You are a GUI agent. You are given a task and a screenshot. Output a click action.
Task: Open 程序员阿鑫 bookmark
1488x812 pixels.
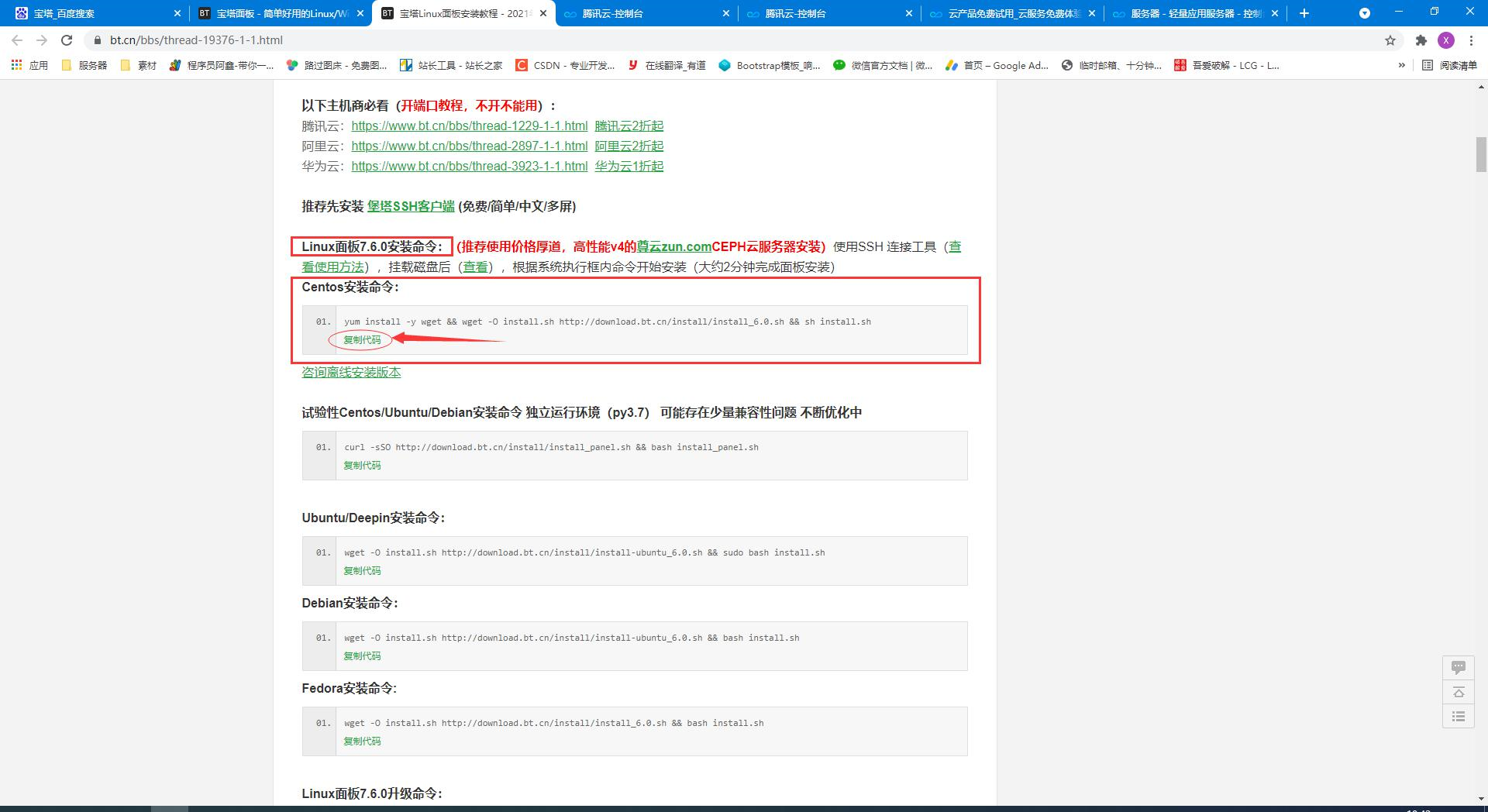[x=222, y=66]
